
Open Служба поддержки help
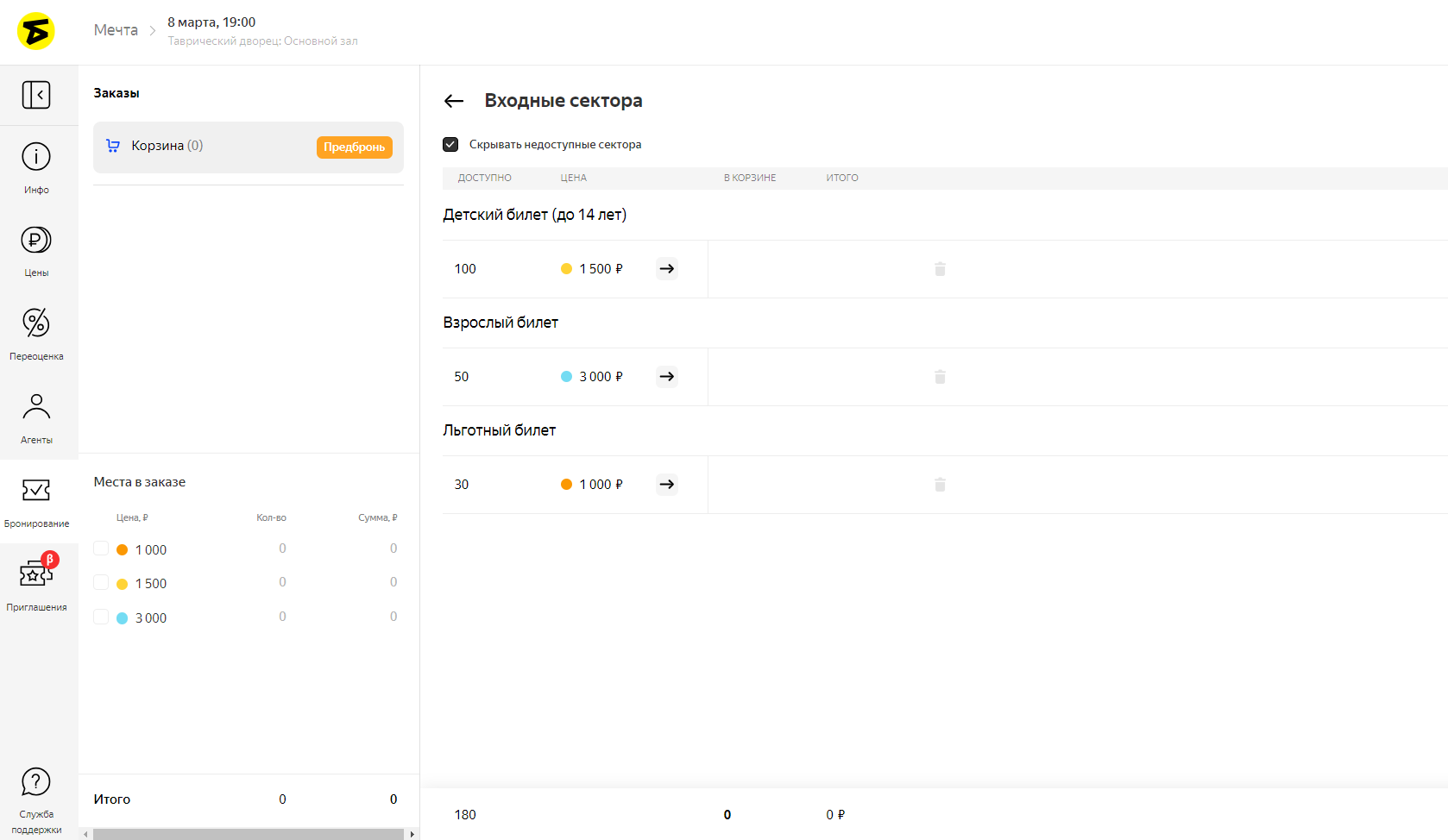[36, 799]
